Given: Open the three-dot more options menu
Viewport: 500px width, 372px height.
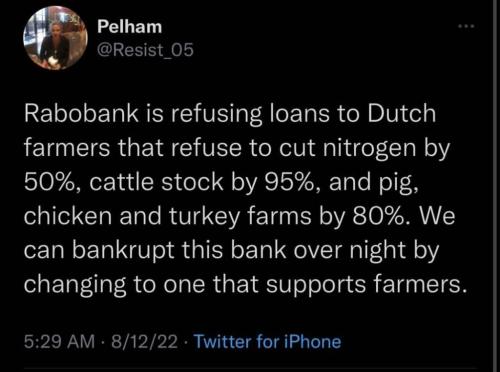Looking at the screenshot, I should coord(466,26).
